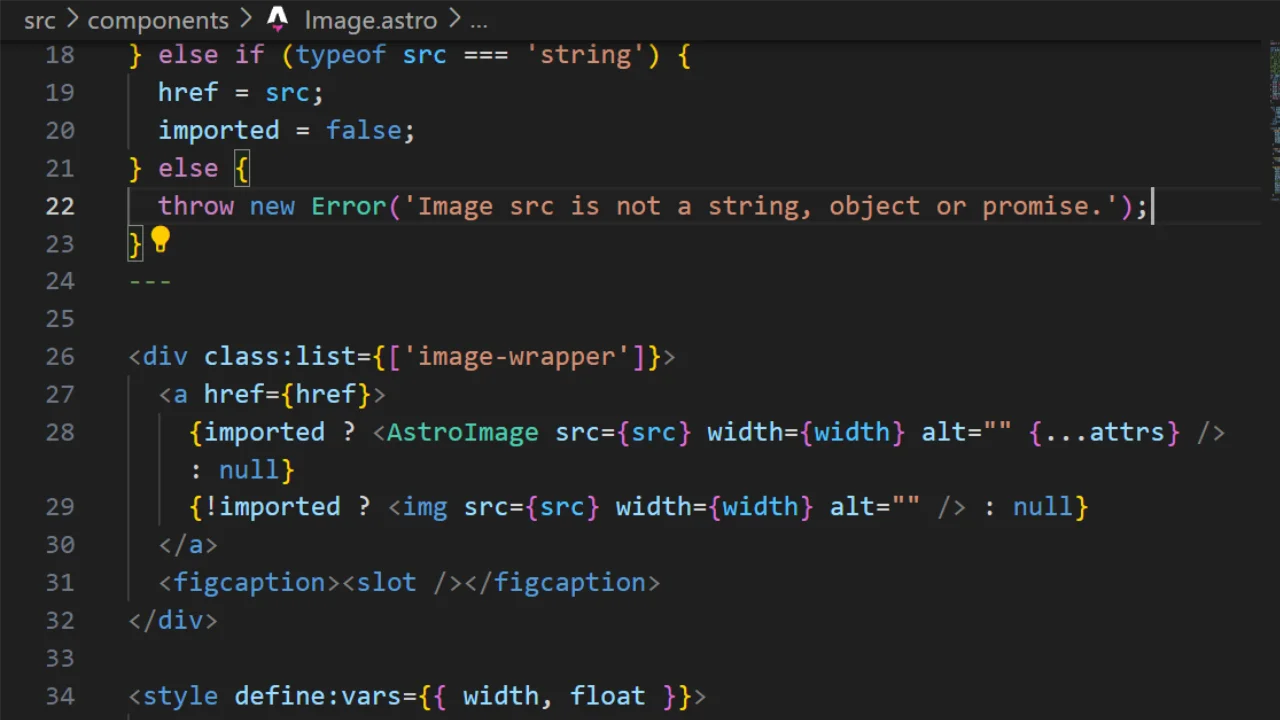
Task: Expand the ellipsis breadcrumb symbol segment
Action: click(x=478, y=20)
